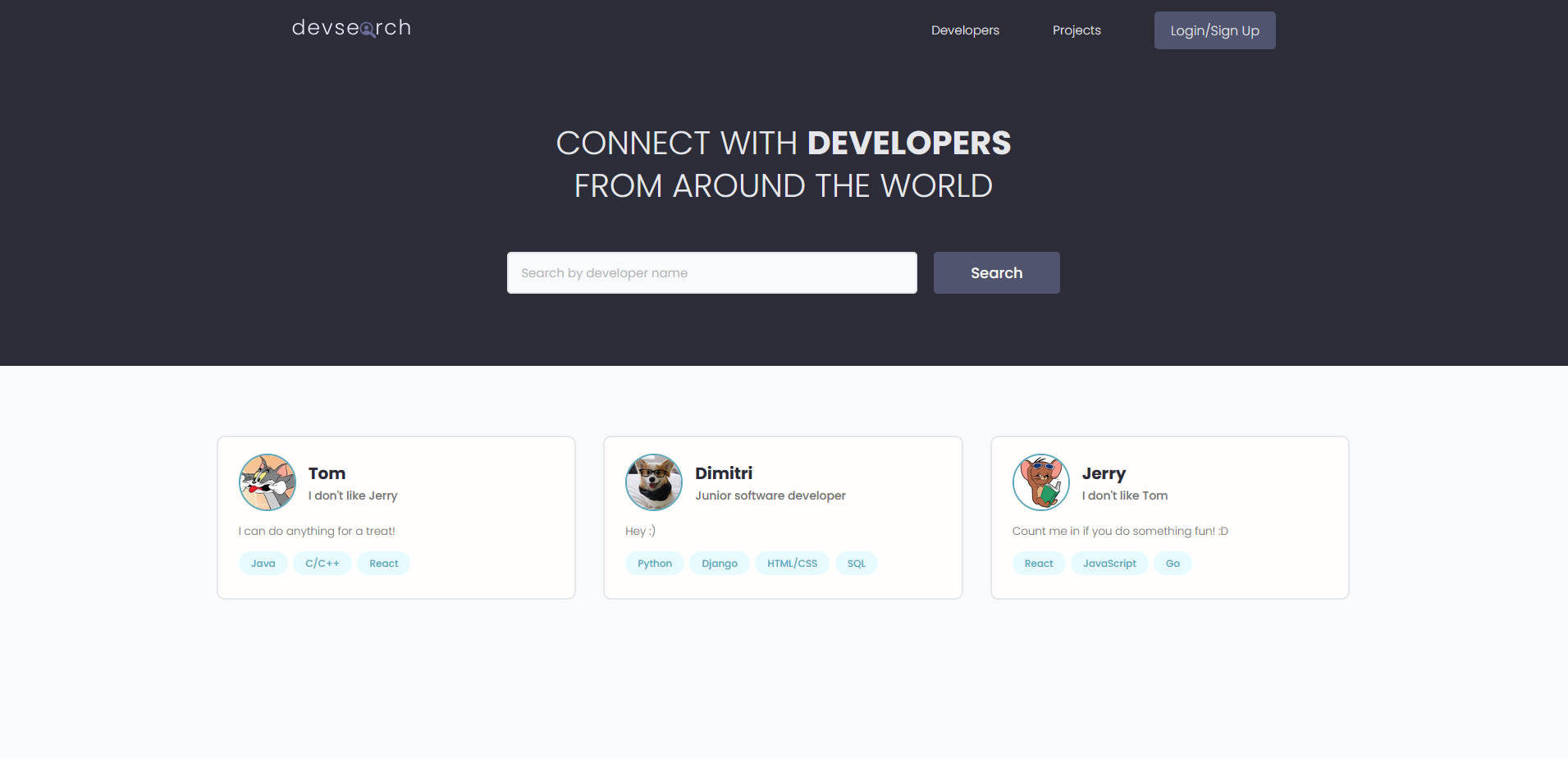This screenshot has width=1568, height=758.
Task: Open Tom's profile avatar picture
Action: tap(267, 482)
